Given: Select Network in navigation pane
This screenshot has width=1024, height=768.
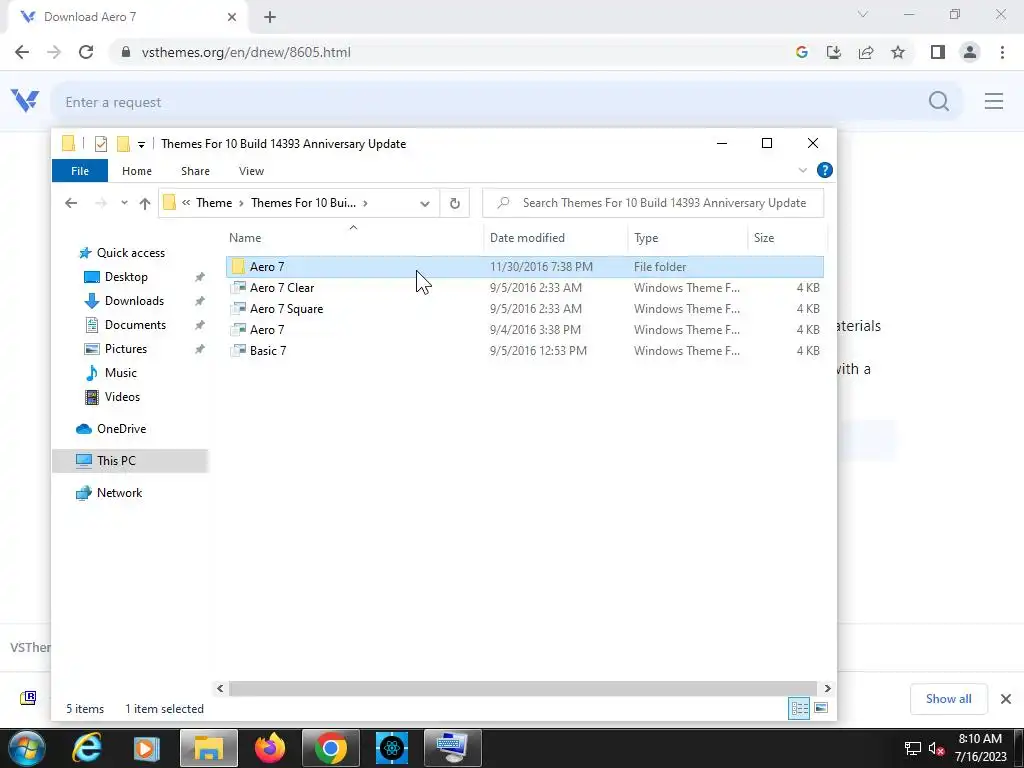Looking at the screenshot, I should [x=120, y=493].
